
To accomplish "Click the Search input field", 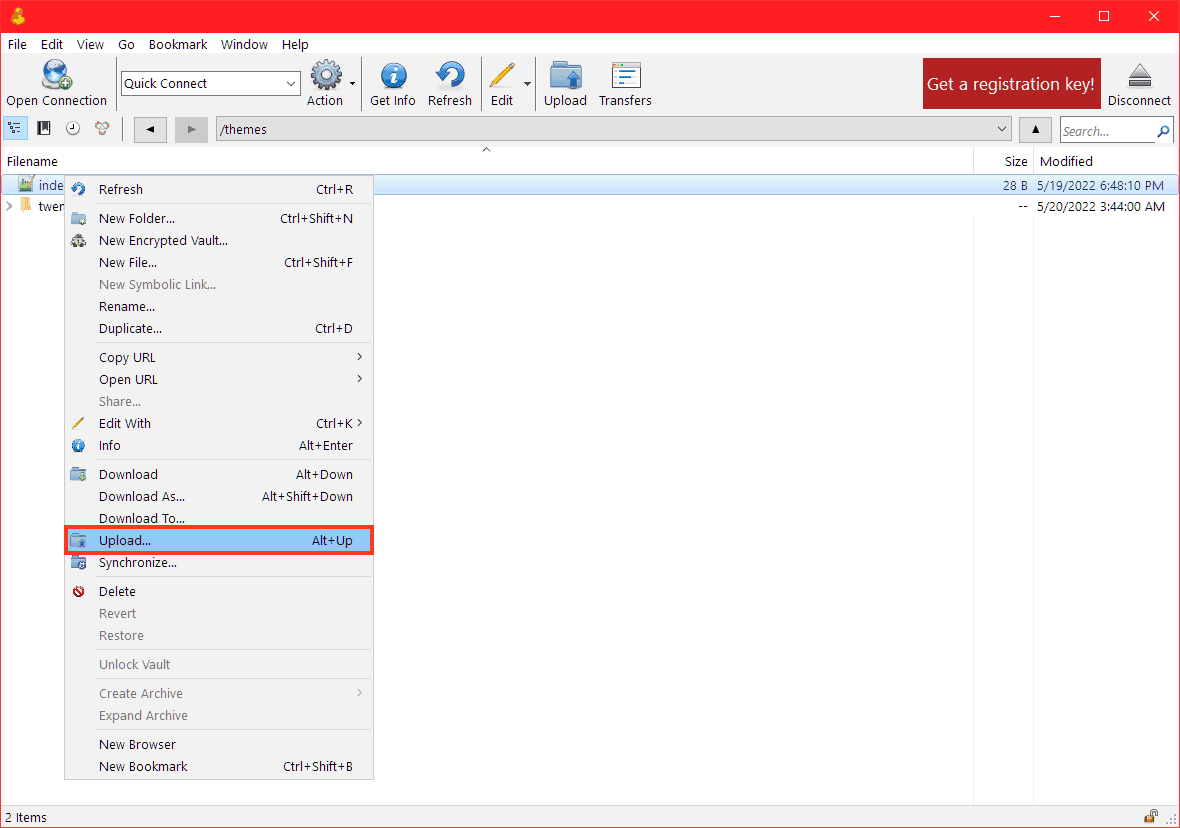I will click(1105, 131).
